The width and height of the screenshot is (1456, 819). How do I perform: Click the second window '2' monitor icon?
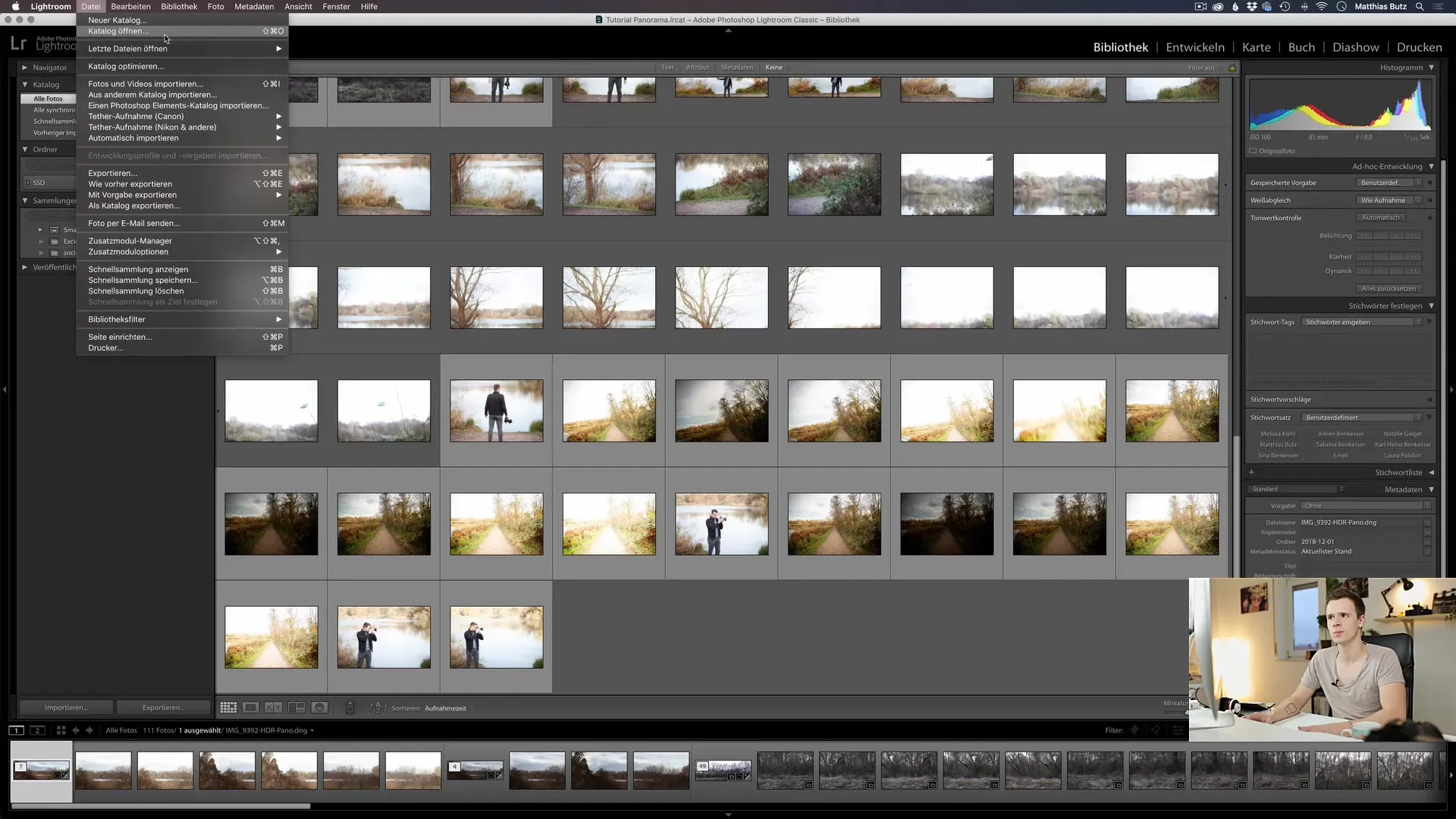(37, 730)
